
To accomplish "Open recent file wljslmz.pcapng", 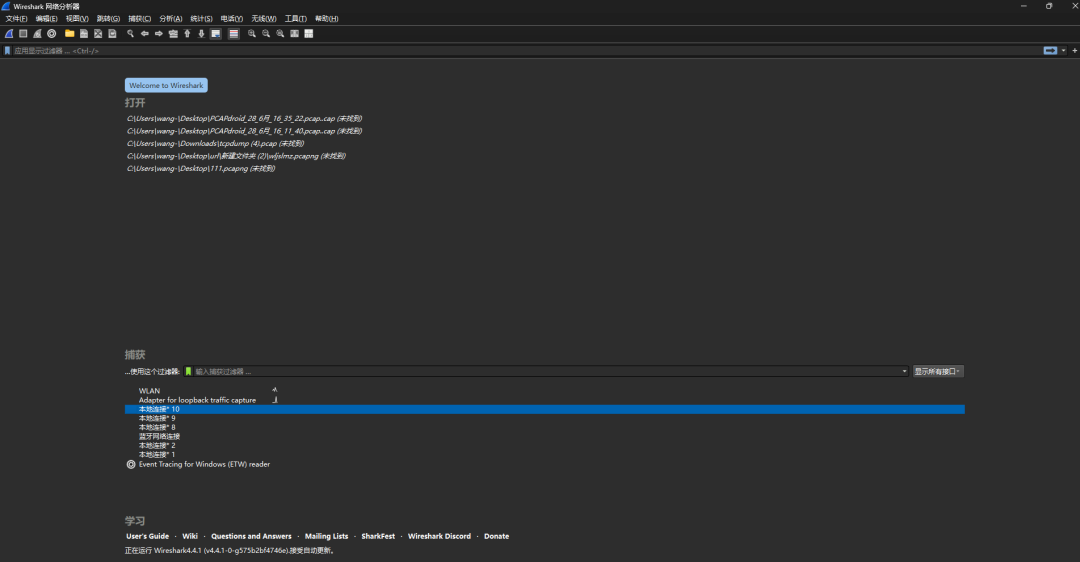I will click(x=236, y=156).
